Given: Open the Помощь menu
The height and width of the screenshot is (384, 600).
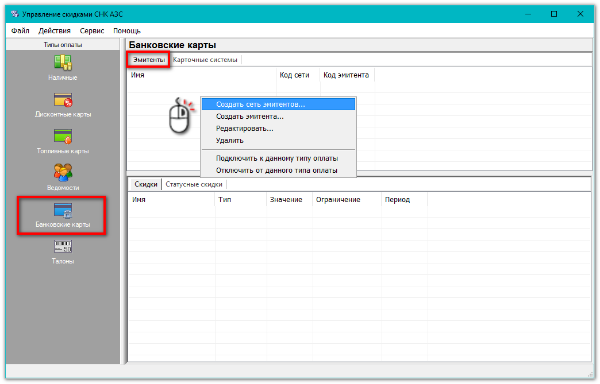Looking at the screenshot, I should tap(127, 31).
